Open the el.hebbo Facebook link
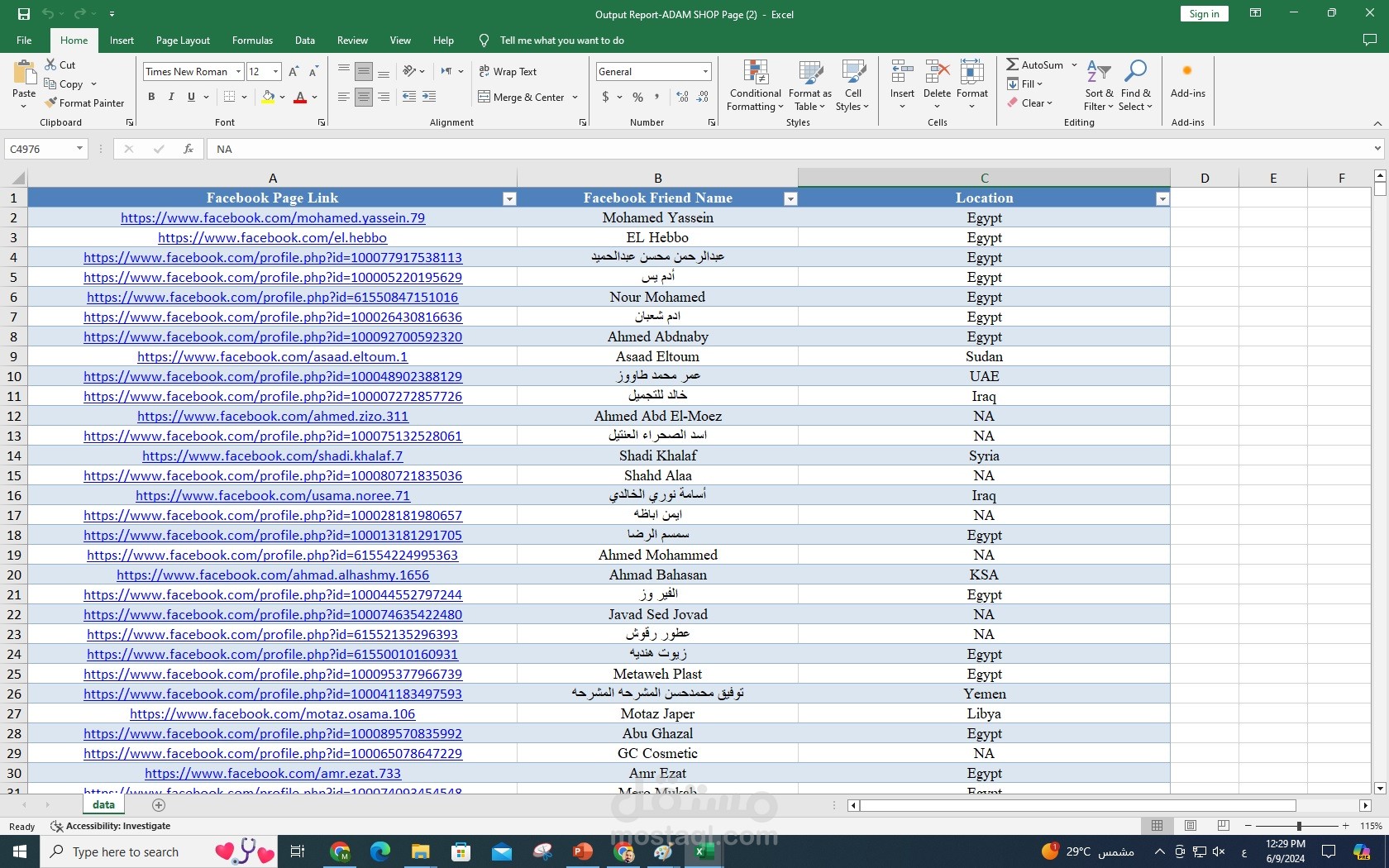This screenshot has height=868, width=1389. (273, 238)
